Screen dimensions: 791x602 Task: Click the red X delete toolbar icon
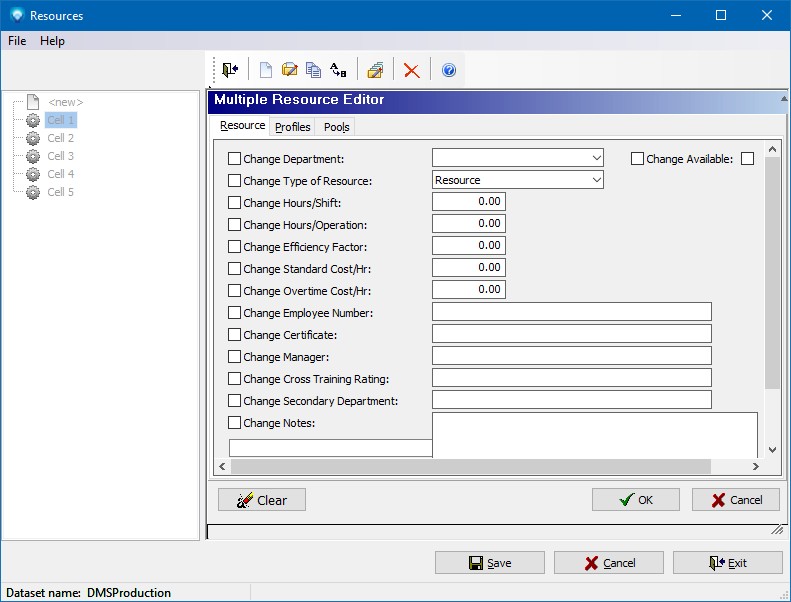tap(411, 70)
